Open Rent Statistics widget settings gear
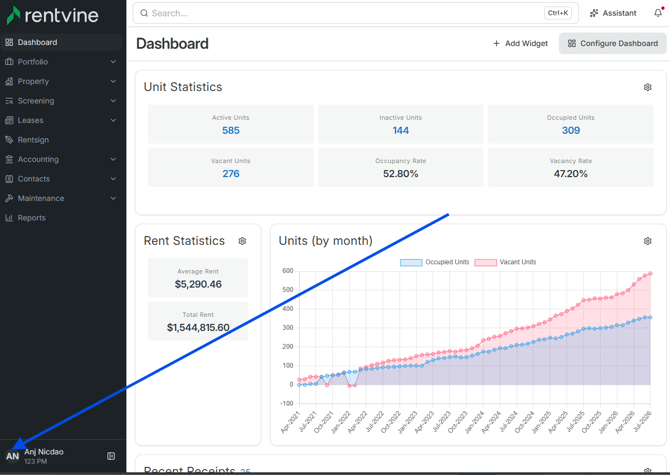The height and width of the screenshot is (475, 670). pos(242,241)
